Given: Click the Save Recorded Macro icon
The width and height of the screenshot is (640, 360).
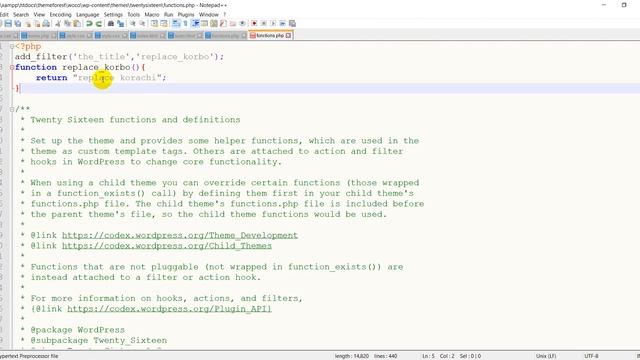Looking at the screenshot, I should click(x=292, y=24).
